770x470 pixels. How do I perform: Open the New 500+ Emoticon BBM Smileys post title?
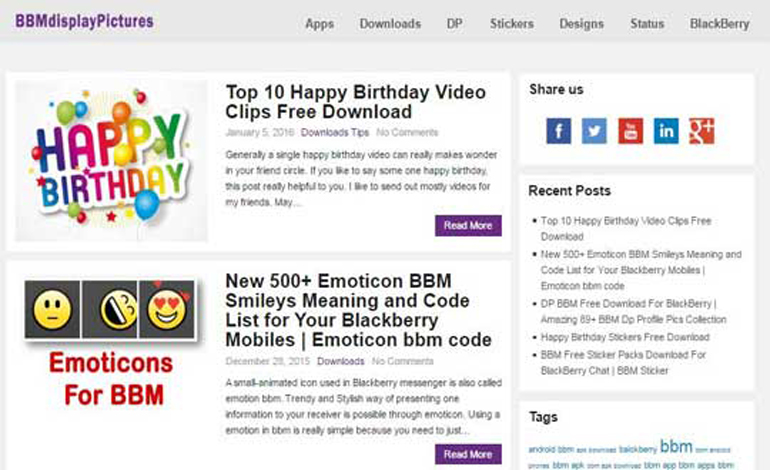[358, 310]
